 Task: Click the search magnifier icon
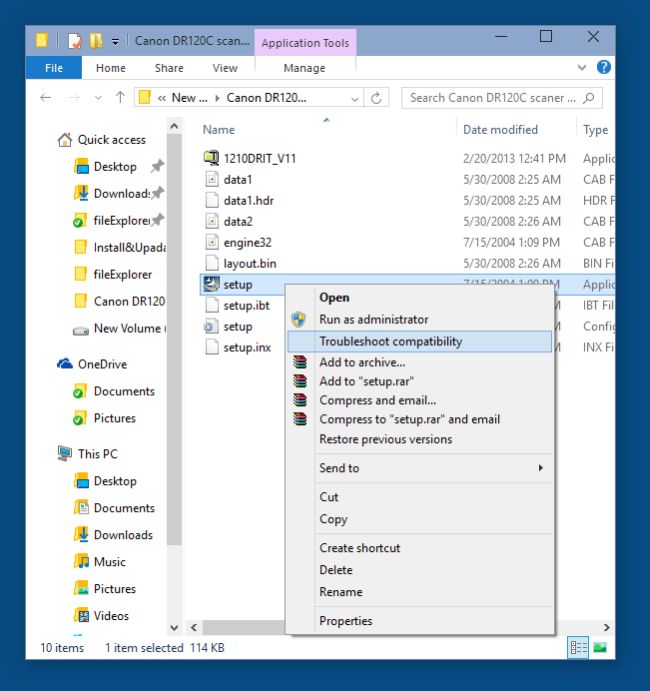click(x=589, y=97)
